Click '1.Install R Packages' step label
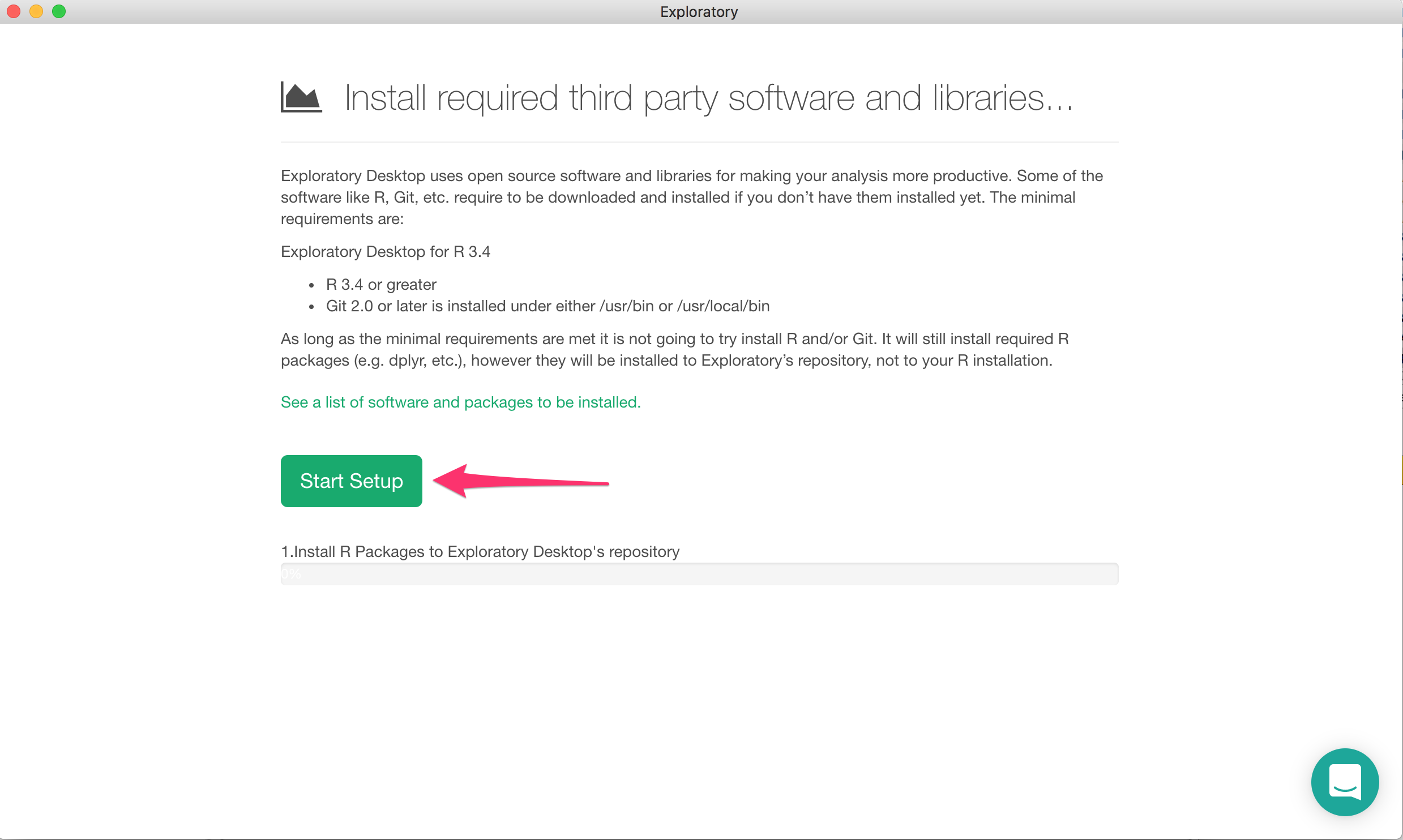Viewport: 1403px width, 840px height. click(480, 551)
